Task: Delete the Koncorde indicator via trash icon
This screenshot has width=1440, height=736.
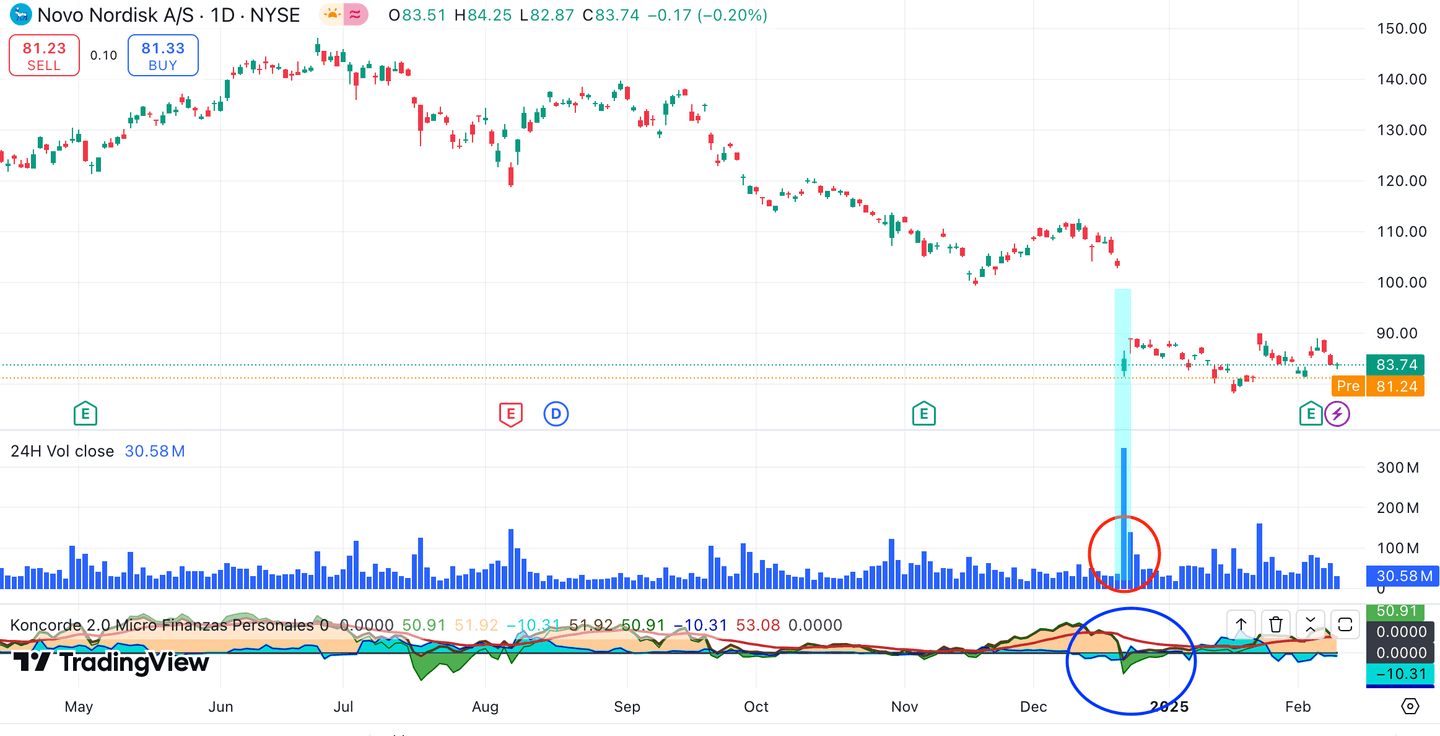Action: tap(1276, 624)
